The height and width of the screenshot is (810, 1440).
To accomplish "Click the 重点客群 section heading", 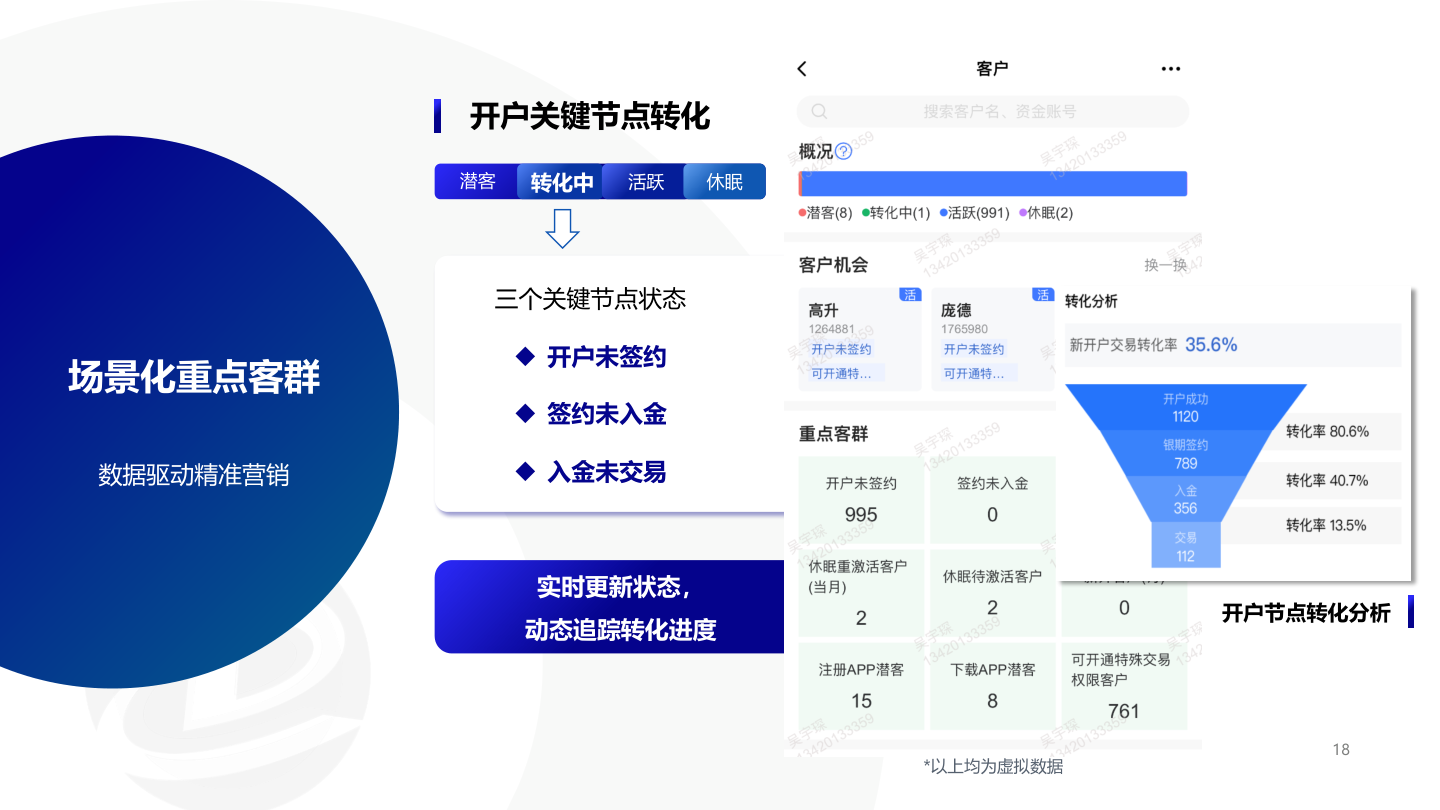I will click(x=833, y=434).
